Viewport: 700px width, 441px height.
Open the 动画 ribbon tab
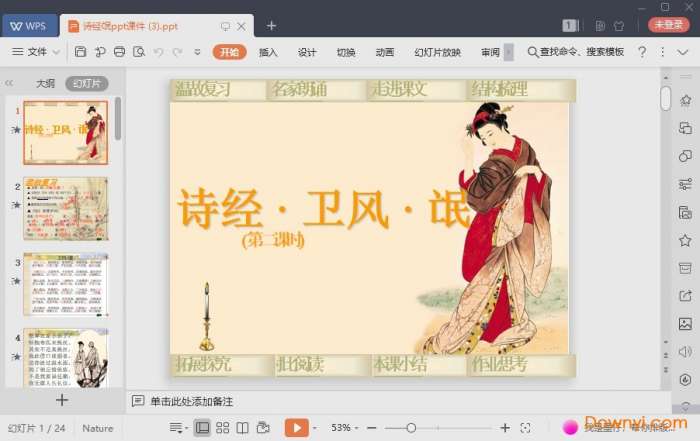pyautogui.click(x=384, y=52)
